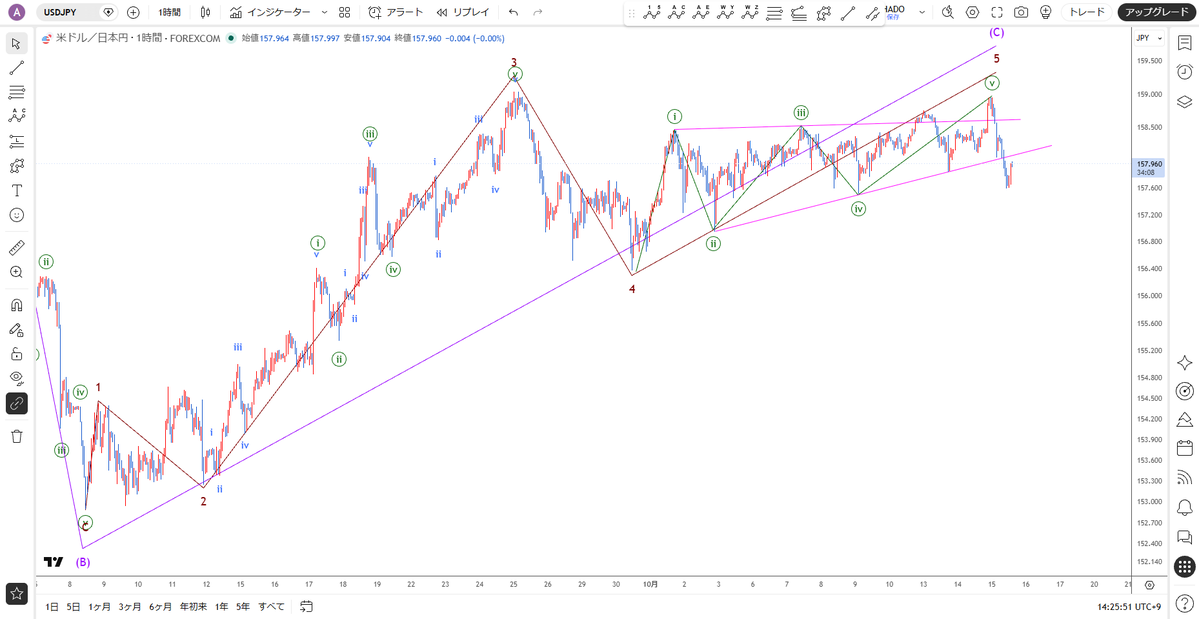
Task: Select the 年初来 date range
Action: tap(193, 607)
